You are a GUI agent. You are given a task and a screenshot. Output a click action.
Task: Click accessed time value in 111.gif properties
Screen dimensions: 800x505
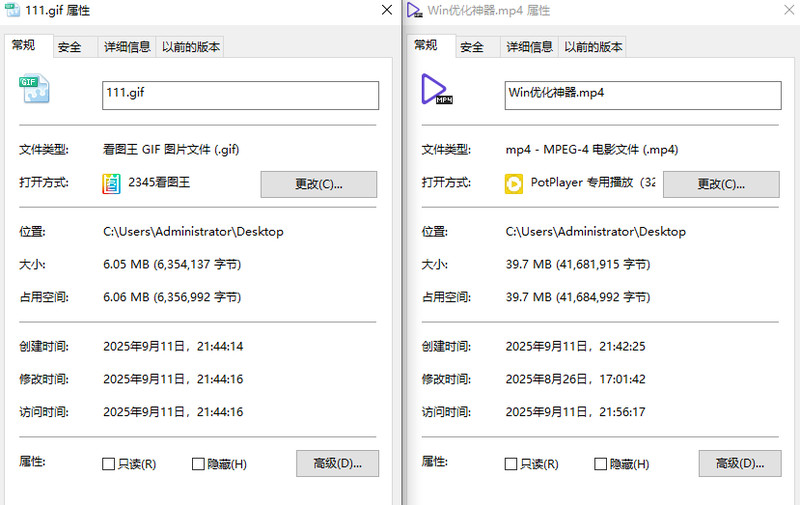173,412
